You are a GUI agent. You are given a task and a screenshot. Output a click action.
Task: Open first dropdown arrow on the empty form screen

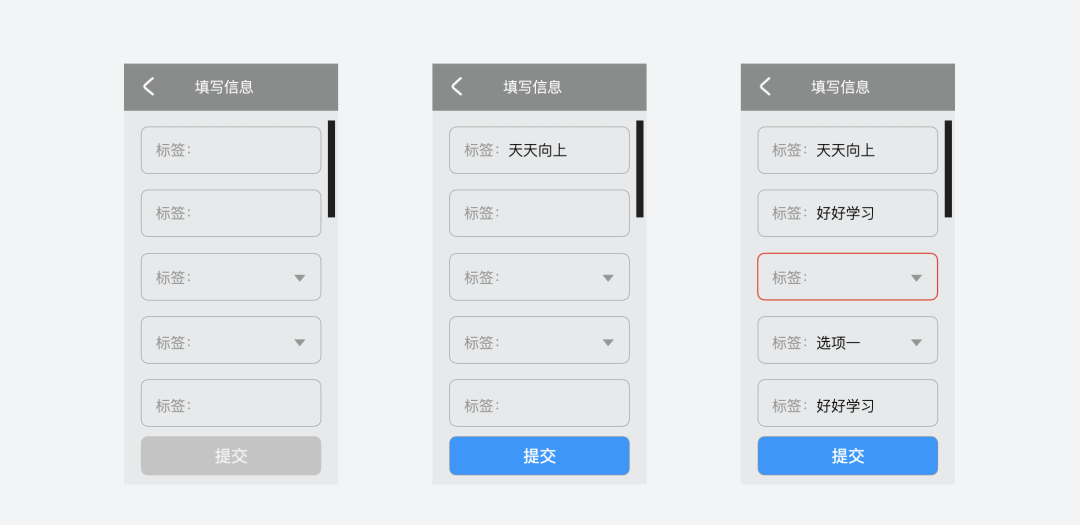(x=300, y=278)
